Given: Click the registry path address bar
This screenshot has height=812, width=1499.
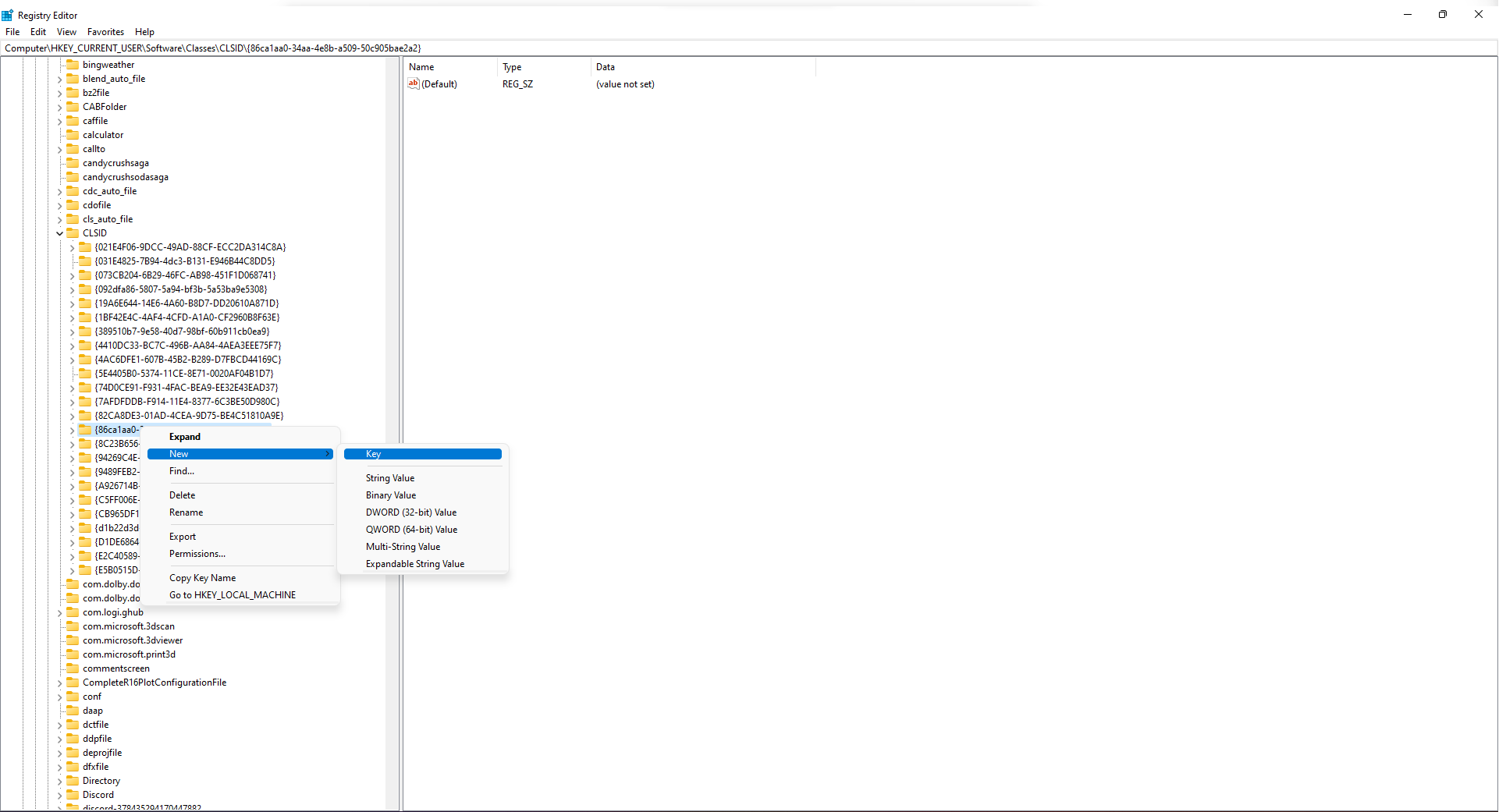Looking at the screenshot, I should [749, 48].
